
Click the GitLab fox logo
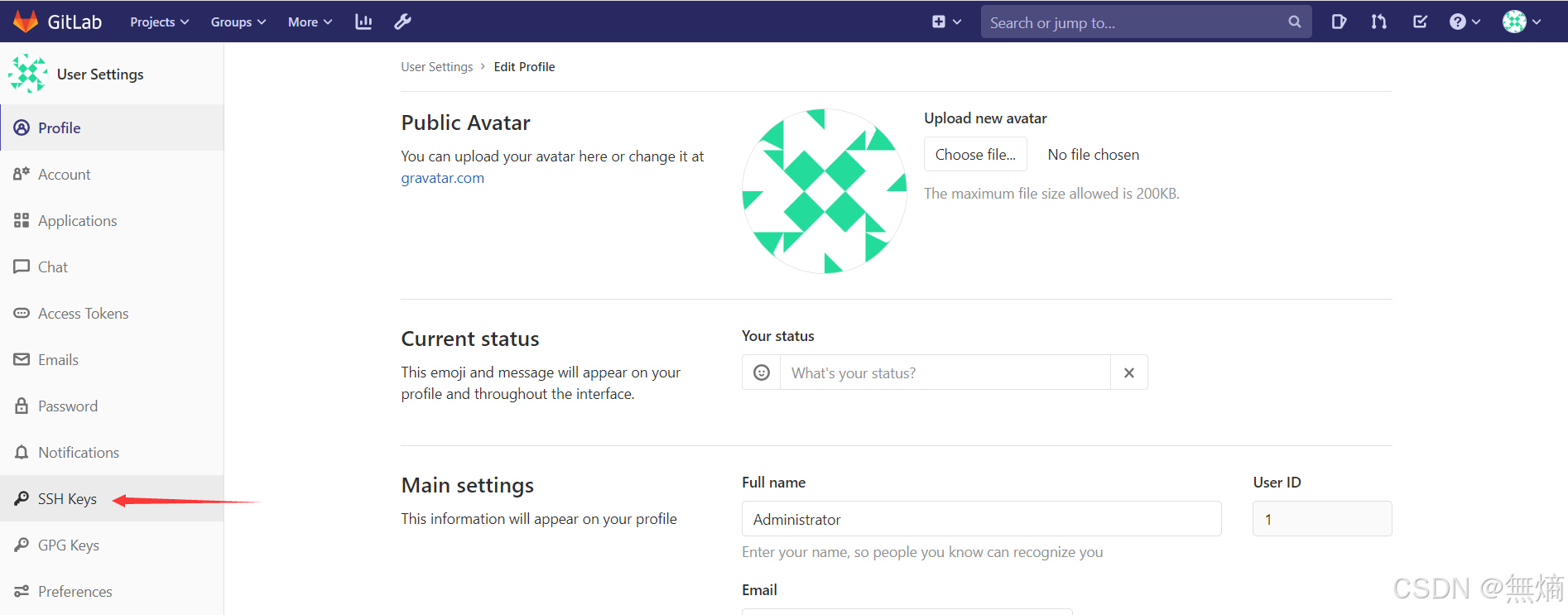pos(26,22)
